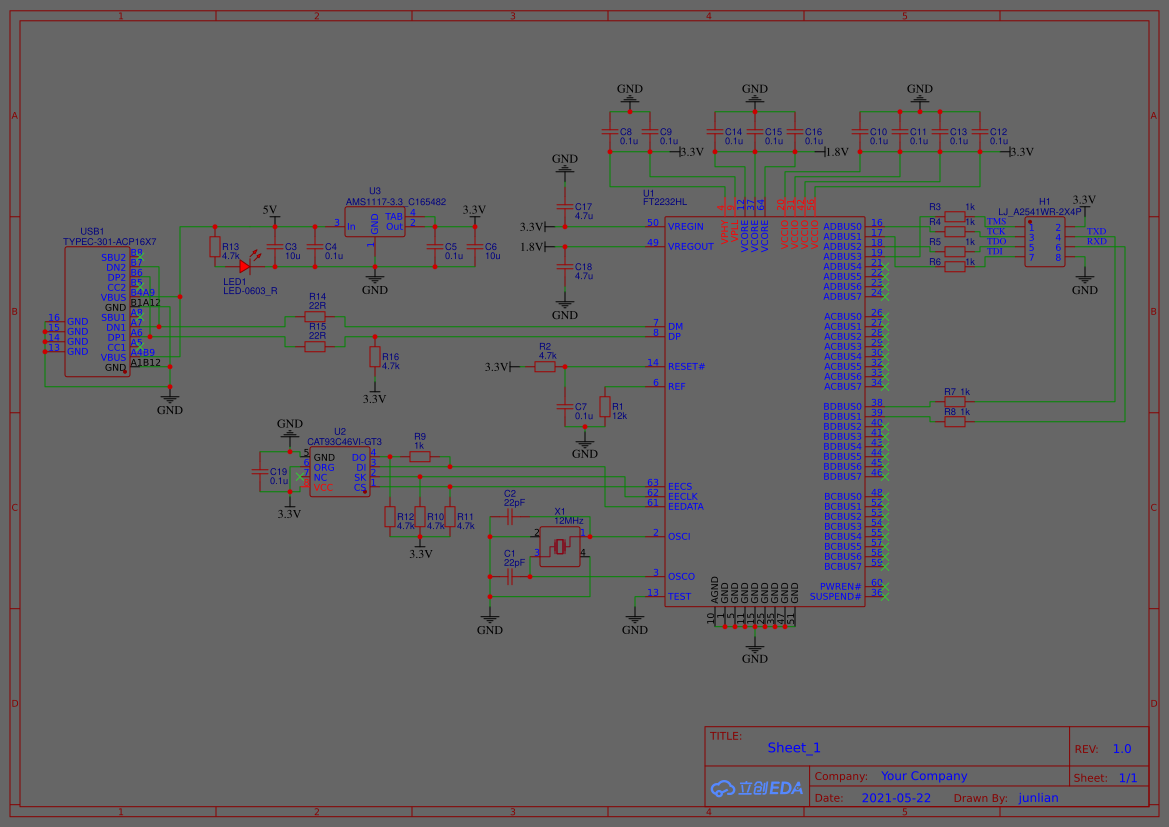Select the BCBUS7 pin label
1169x827 pixels.
tap(842, 567)
